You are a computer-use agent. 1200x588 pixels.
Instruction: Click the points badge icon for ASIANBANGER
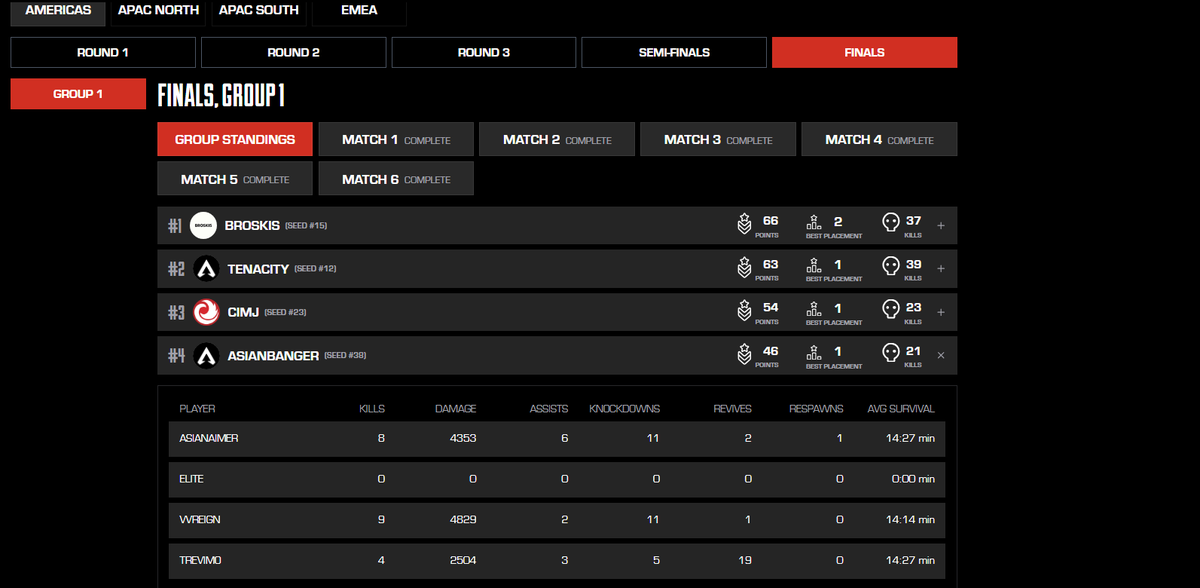(x=744, y=356)
